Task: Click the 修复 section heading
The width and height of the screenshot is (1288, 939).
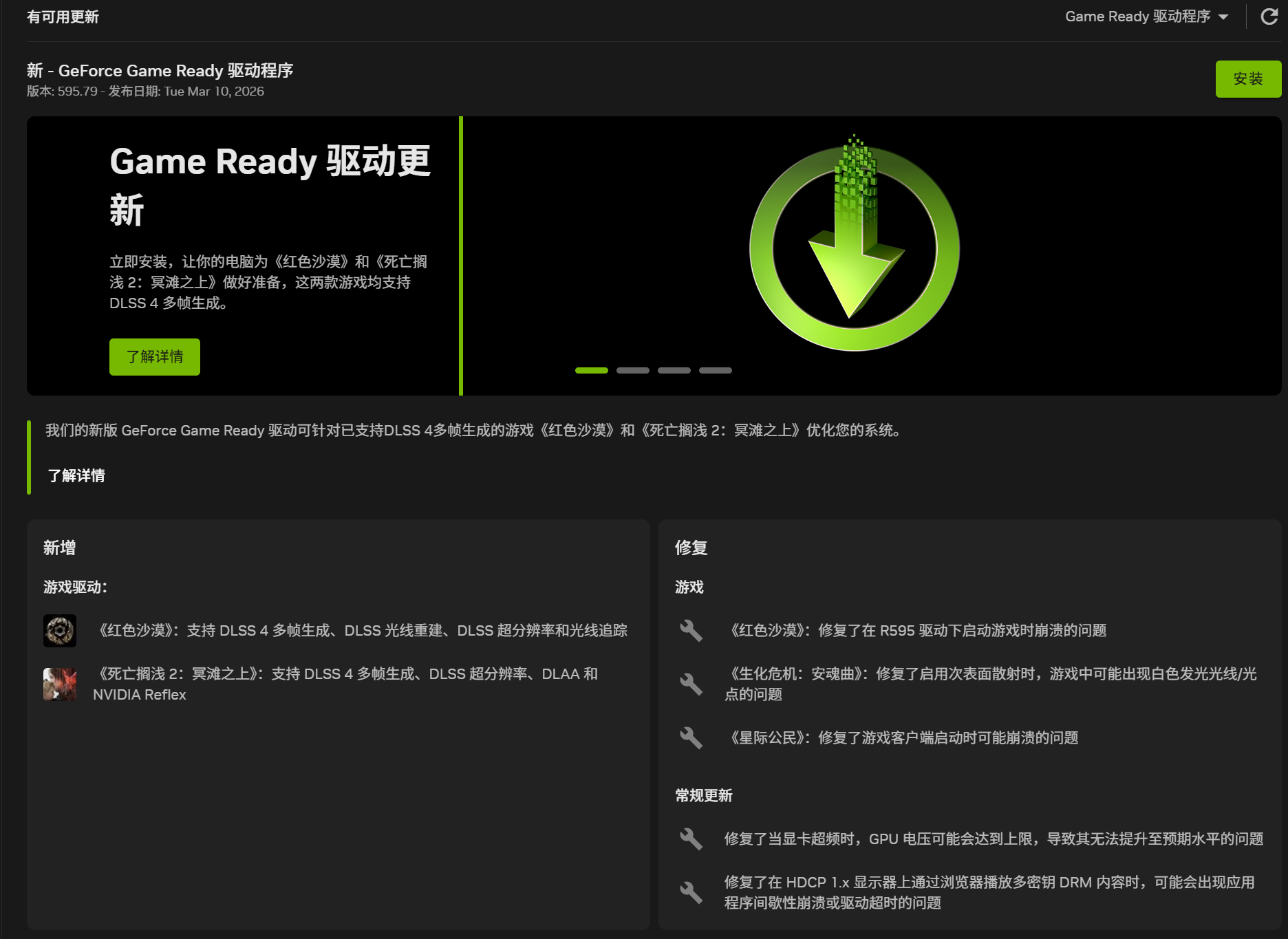Action: coord(691,548)
